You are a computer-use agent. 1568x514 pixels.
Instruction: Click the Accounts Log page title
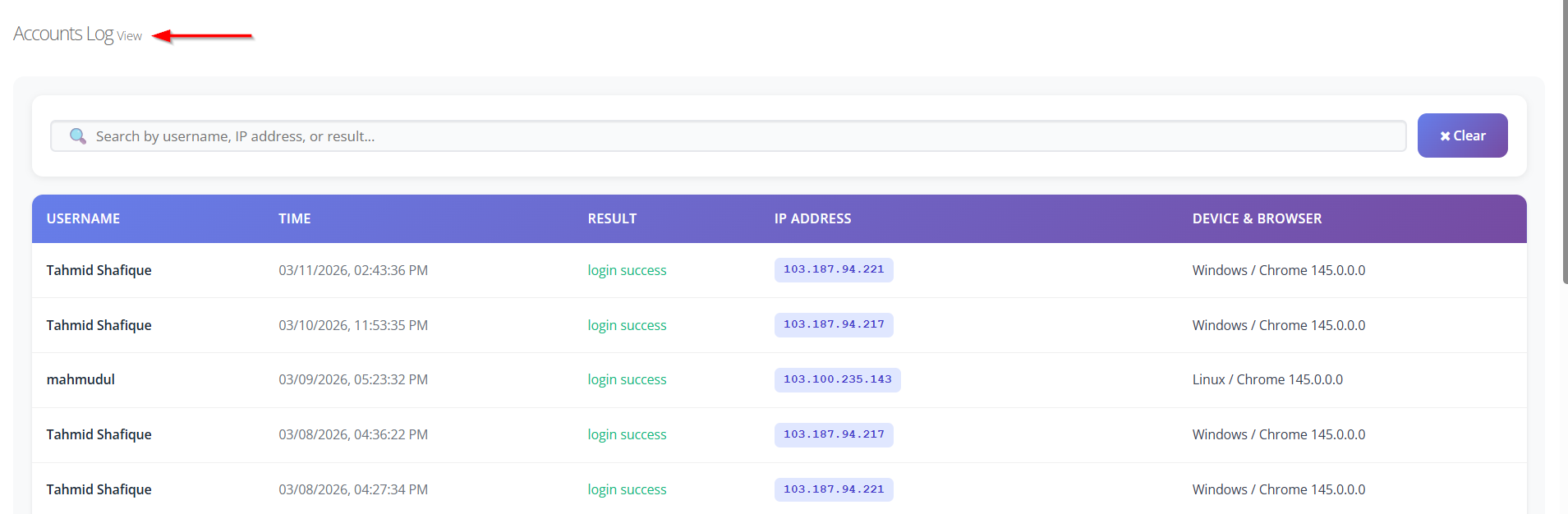coord(63,34)
